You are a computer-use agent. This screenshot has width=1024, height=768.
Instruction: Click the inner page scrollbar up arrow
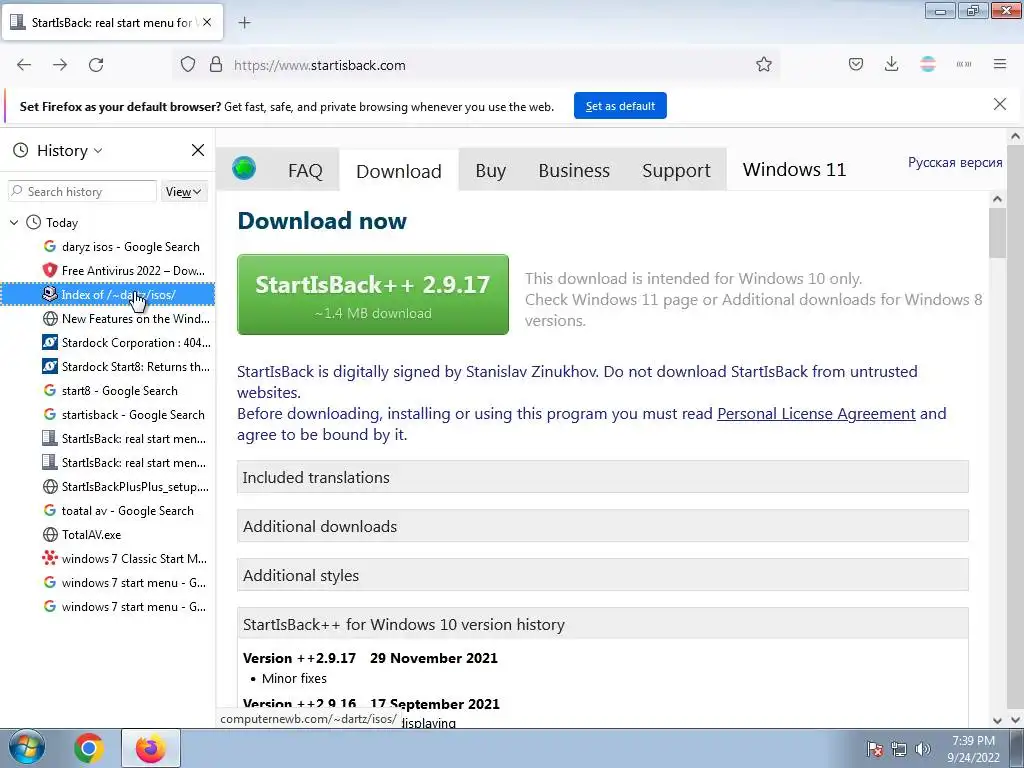(997, 199)
